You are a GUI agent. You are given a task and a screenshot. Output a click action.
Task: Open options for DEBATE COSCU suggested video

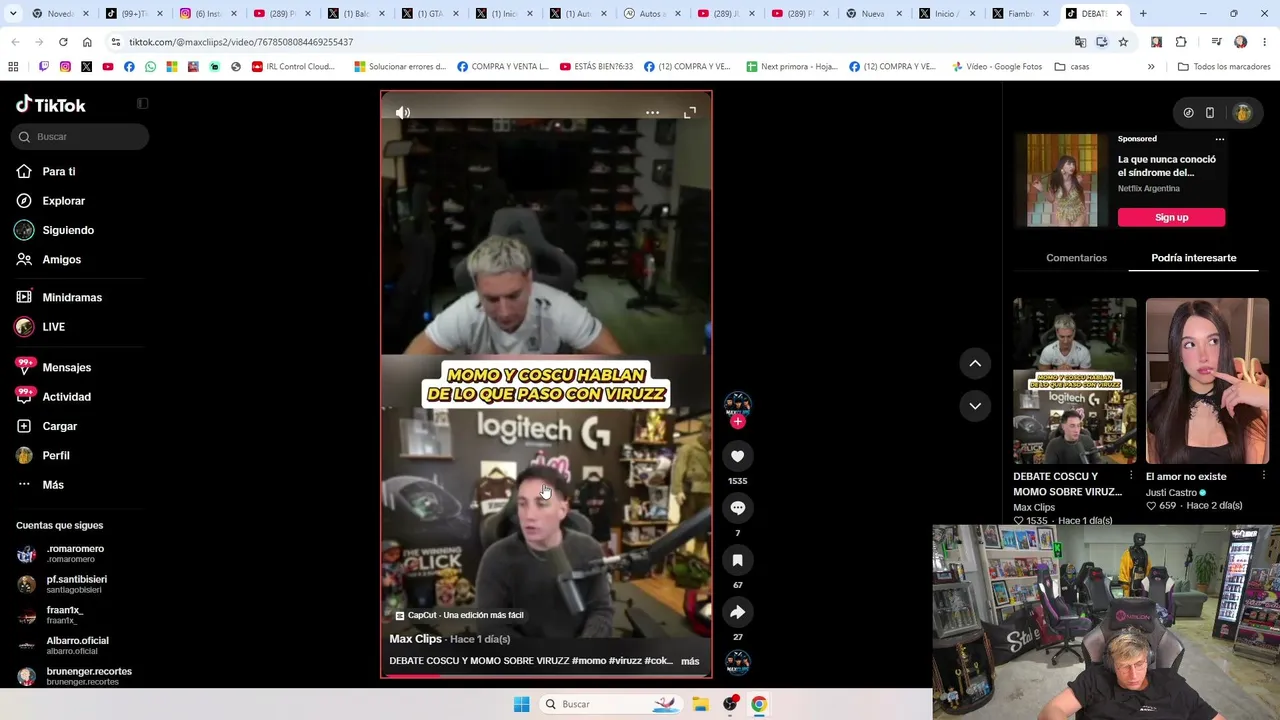click(x=1131, y=476)
